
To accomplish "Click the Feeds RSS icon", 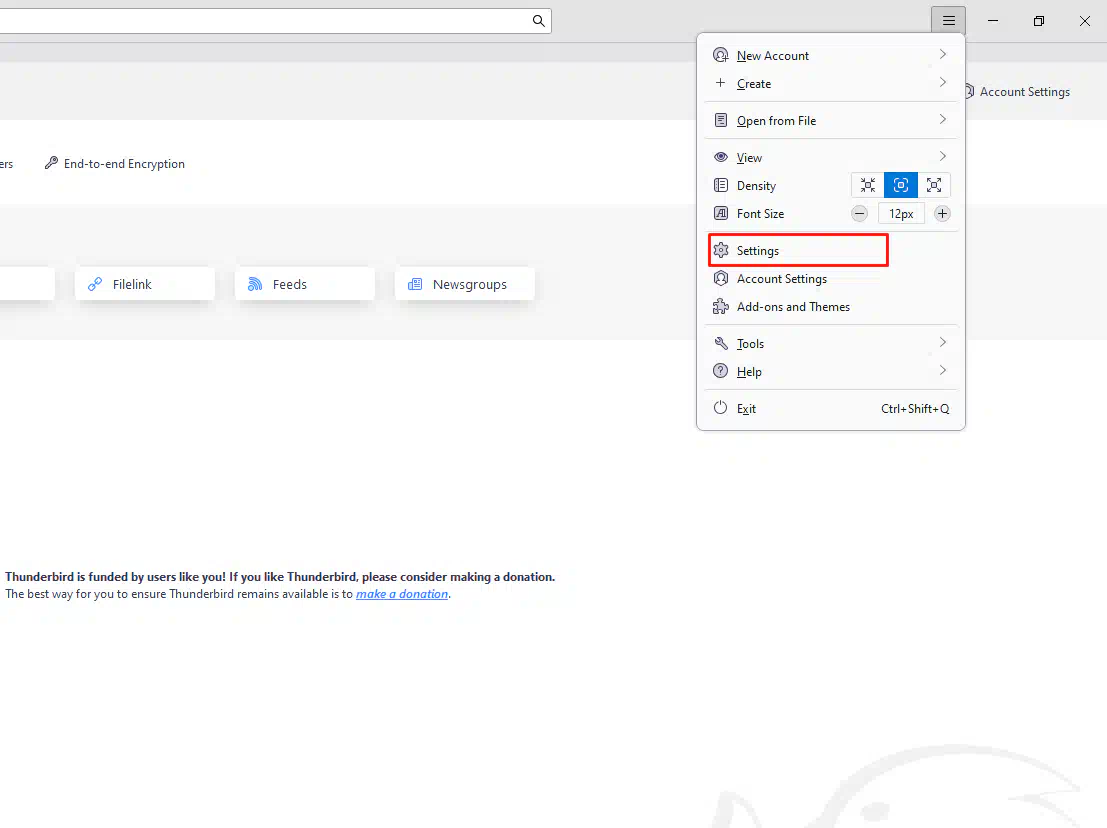I will click(255, 284).
